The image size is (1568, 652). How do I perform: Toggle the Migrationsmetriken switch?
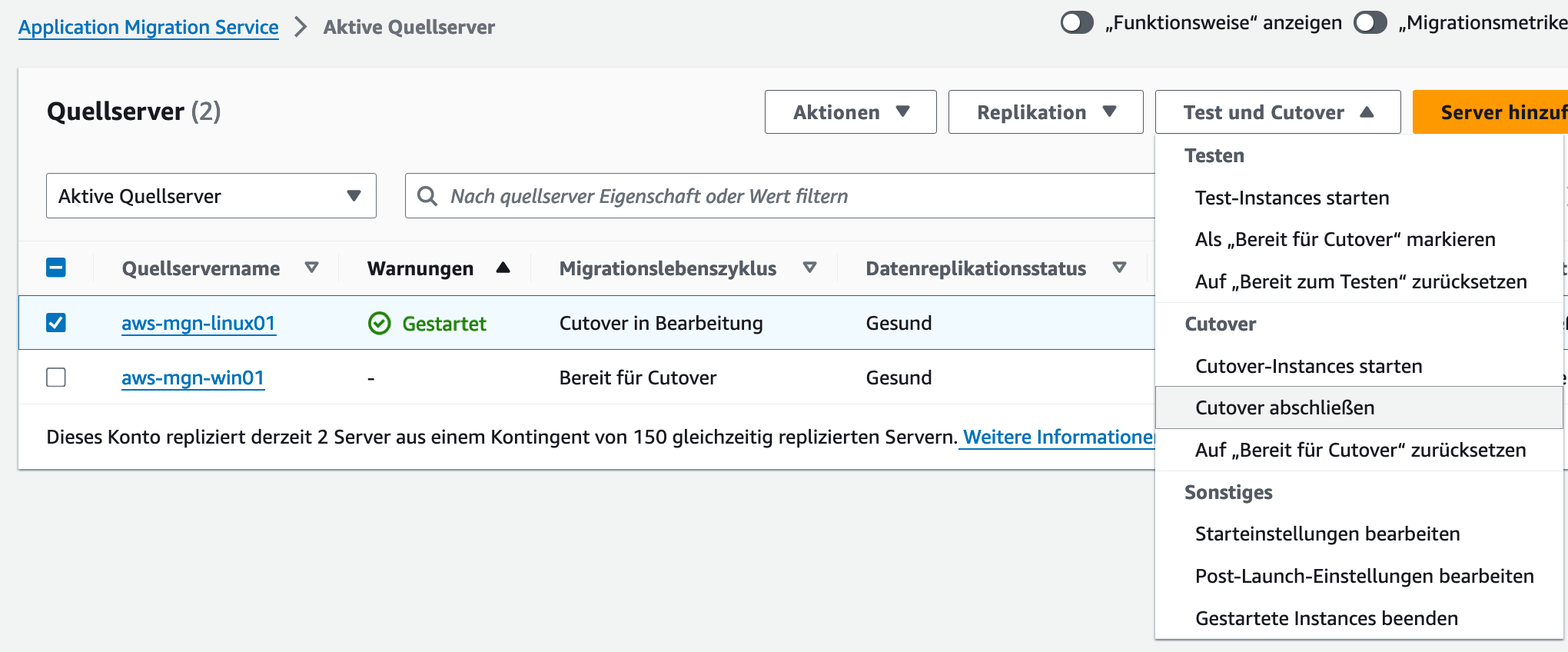click(x=1370, y=23)
